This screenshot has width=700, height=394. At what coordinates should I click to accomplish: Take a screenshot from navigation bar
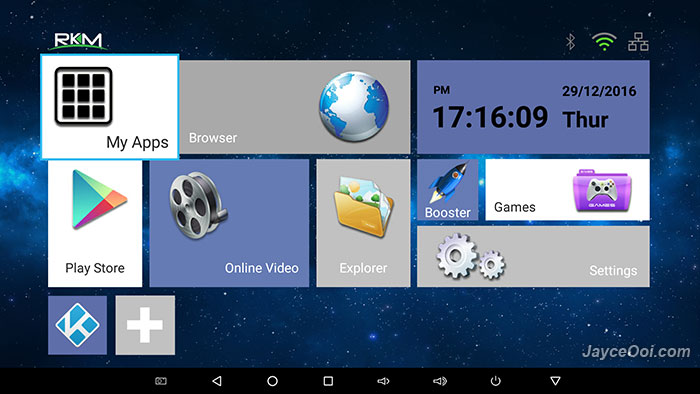click(161, 381)
